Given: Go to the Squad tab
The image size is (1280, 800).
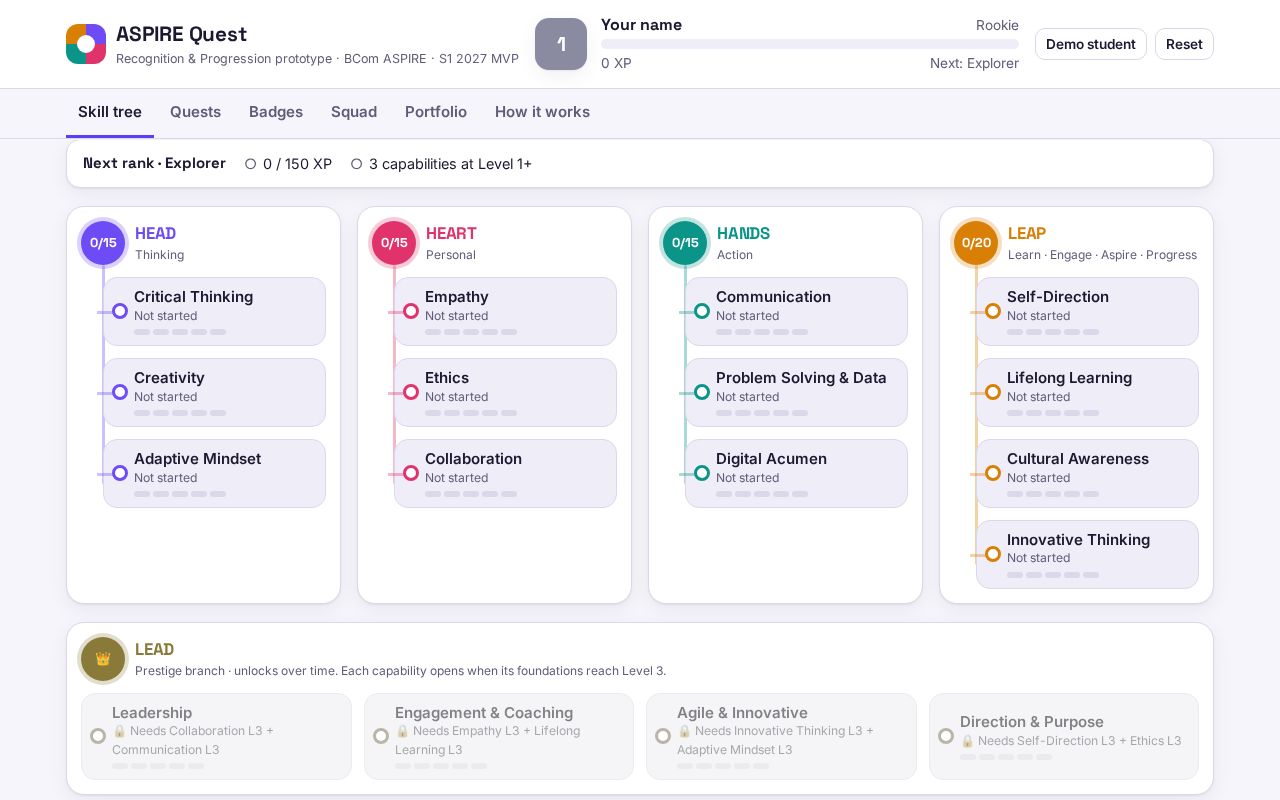Looking at the screenshot, I should 354,112.
